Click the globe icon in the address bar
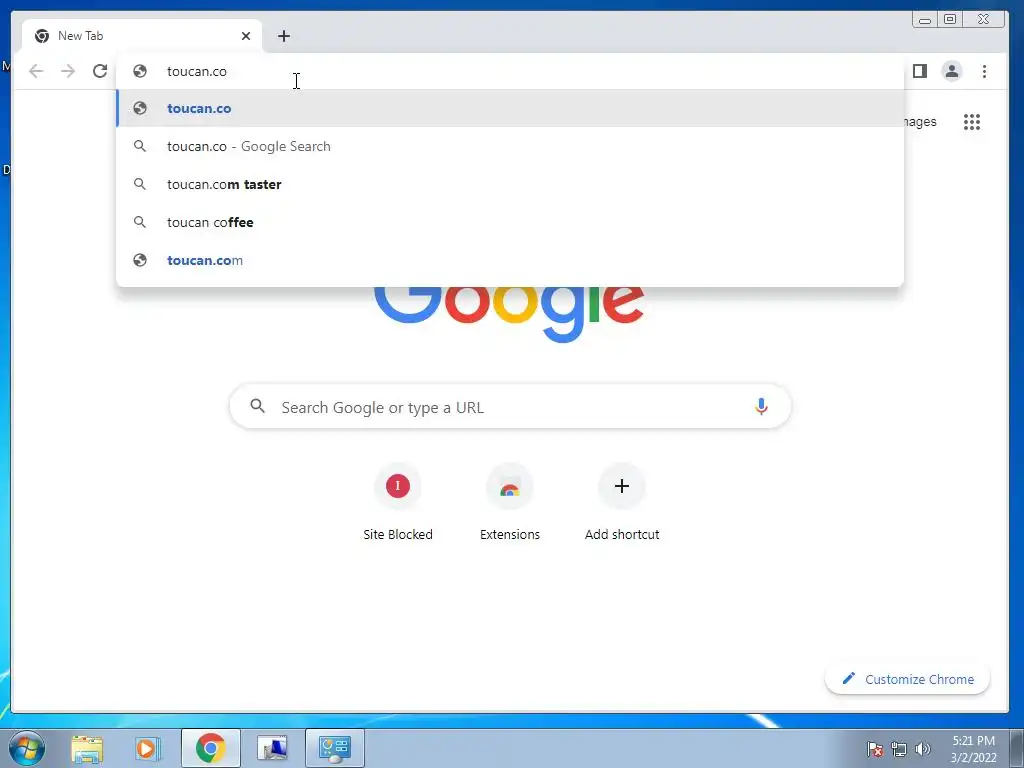Viewport: 1024px width, 768px height. 140,71
